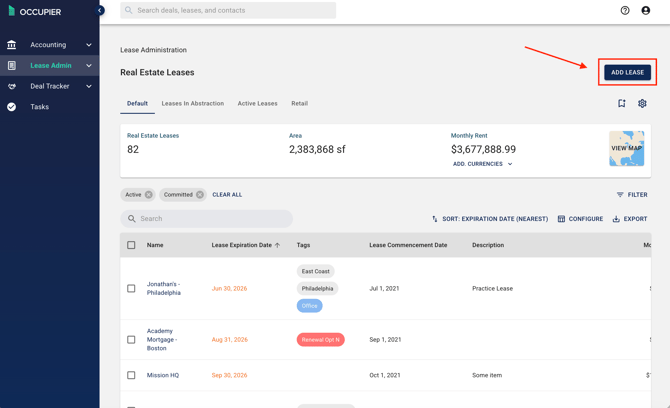Open the help question mark icon
Viewport: 670px width, 408px height.
click(x=625, y=10)
